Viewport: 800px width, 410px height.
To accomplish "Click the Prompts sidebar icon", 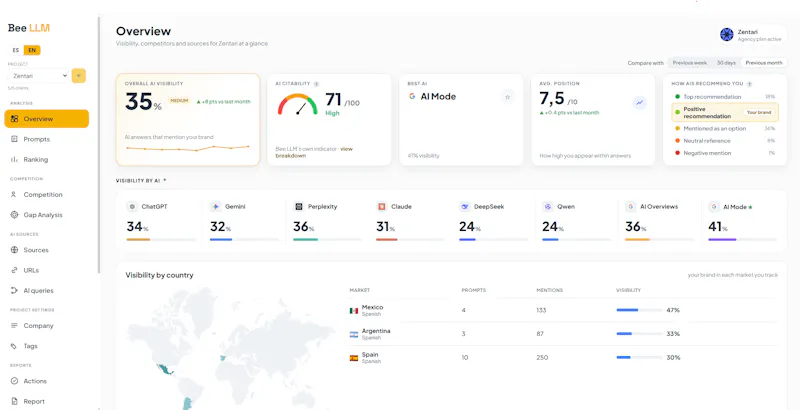I will 14,139.
